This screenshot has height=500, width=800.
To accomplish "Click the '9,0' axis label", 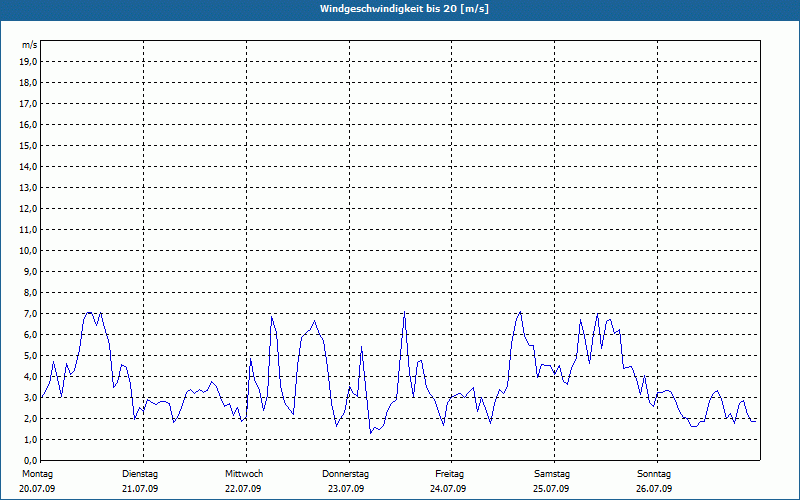I will 30,271.
